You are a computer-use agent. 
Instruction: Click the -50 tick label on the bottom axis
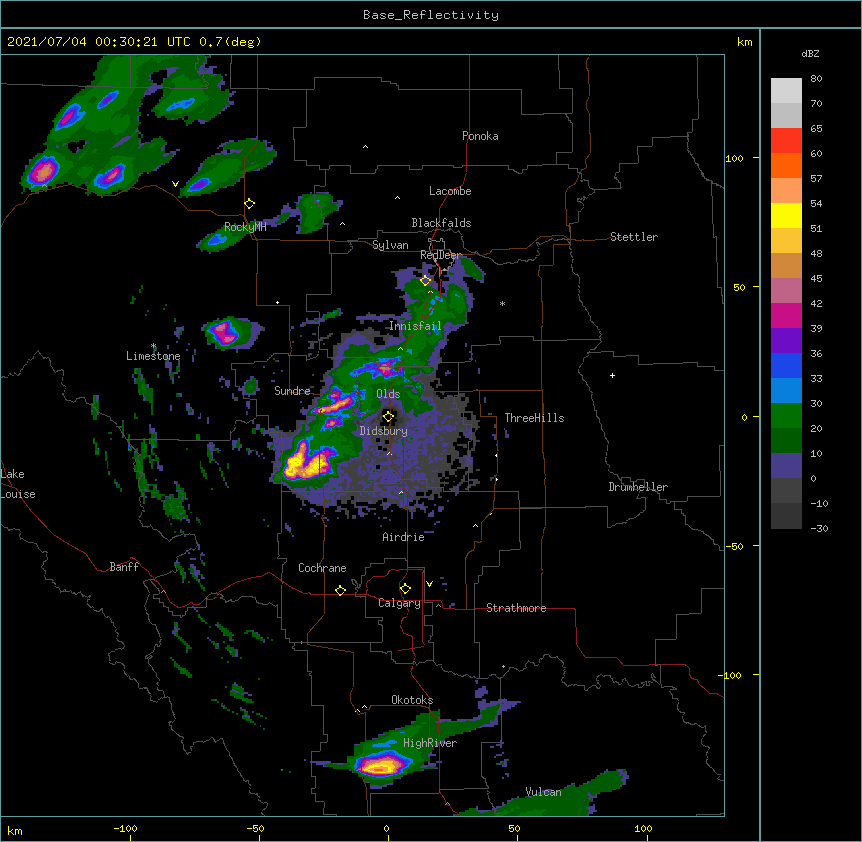[x=256, y=828]
